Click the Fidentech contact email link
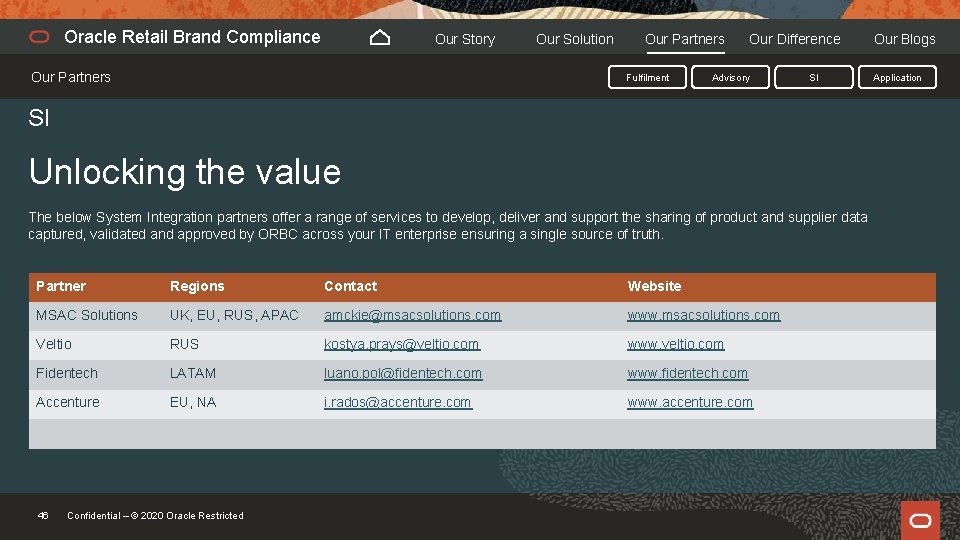The image size is (960, 540). click(x=403, y=373)
